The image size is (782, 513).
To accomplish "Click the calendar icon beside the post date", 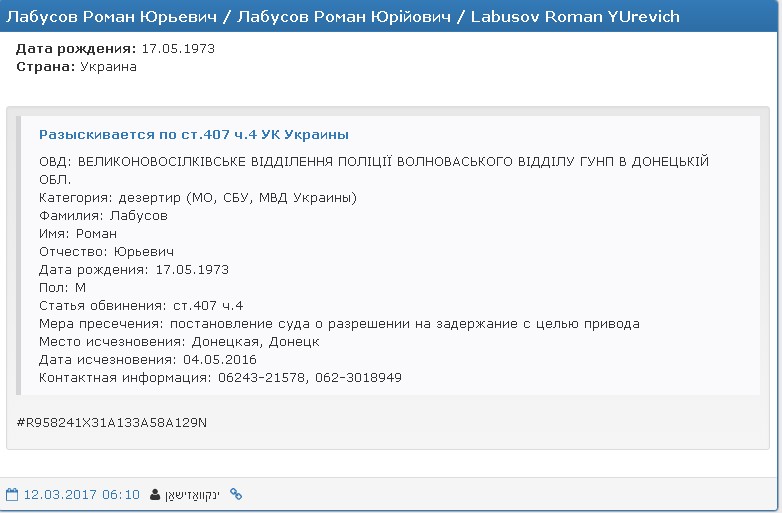I will (13, 494).
